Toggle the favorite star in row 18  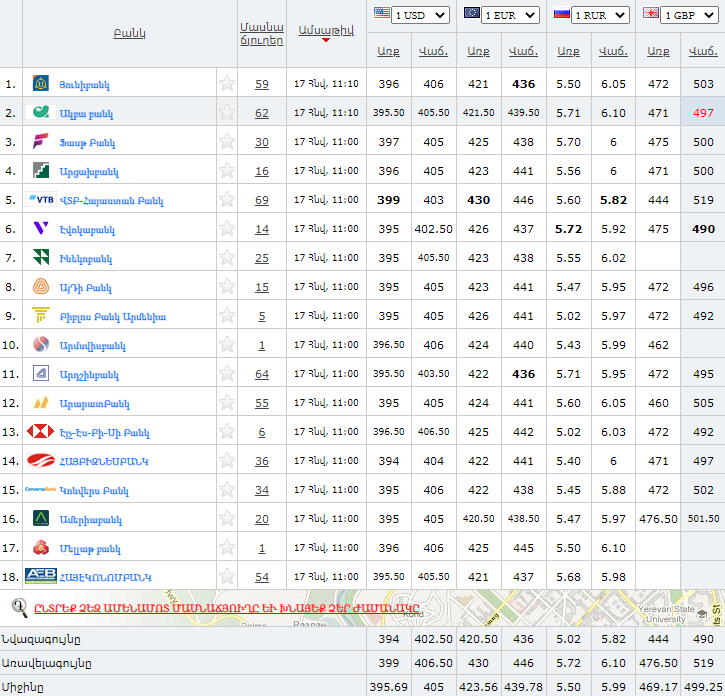227,576
